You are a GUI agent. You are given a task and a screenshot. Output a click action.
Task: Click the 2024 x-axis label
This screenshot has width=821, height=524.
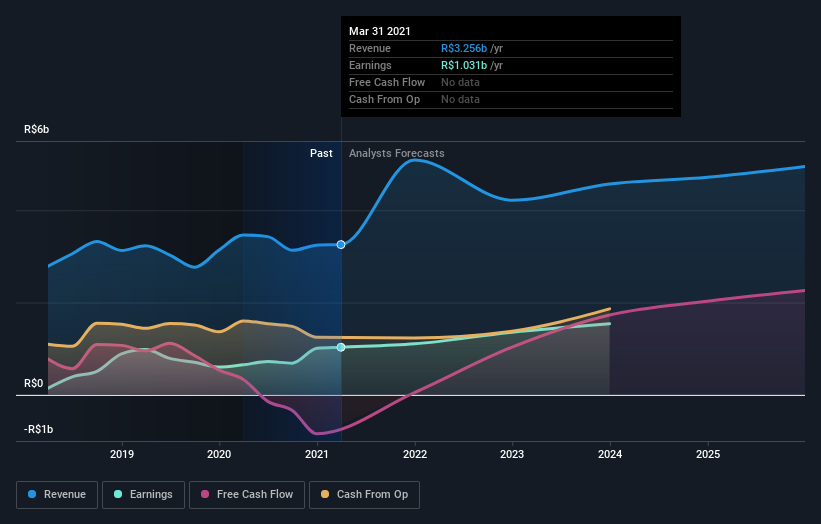pos(610,454)
